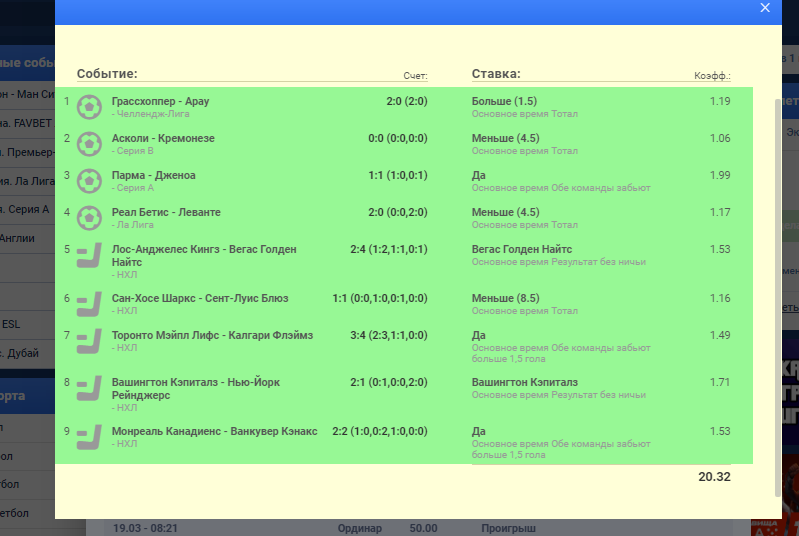Click the soccer icon beside Грассхоппер - Арау
This screenshot has width=799, height=536.
[90, 106]
